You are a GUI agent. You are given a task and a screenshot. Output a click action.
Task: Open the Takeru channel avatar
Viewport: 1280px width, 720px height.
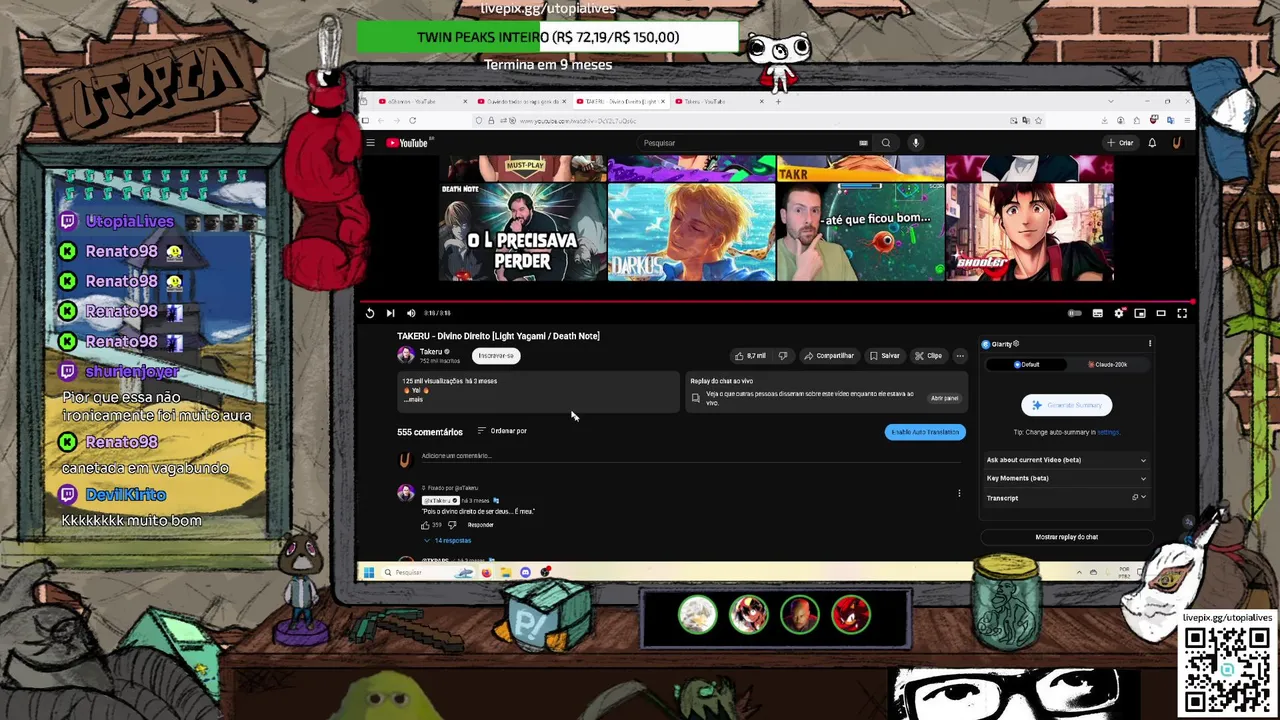tap(406, 355)
